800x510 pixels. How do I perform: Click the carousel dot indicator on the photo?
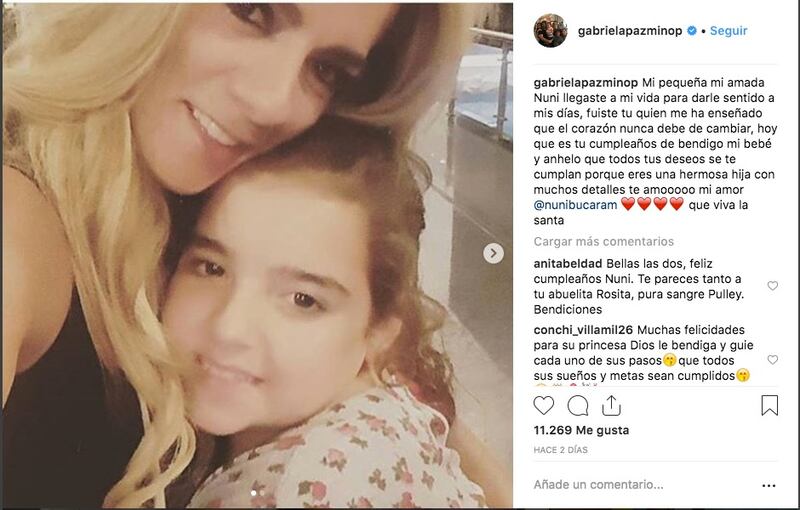[x=254, y=493]
